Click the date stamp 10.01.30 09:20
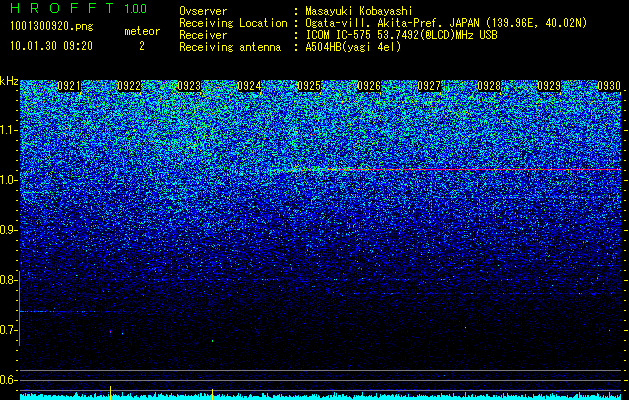 pyautogui.click(x=51, y=46)
